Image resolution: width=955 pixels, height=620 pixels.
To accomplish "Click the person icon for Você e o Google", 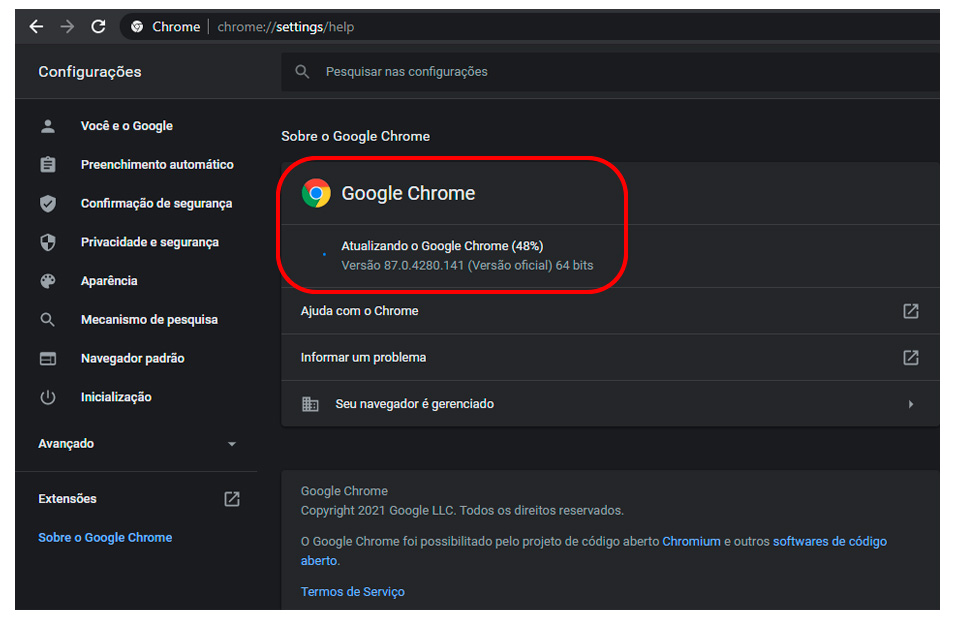I will [47, 126].
